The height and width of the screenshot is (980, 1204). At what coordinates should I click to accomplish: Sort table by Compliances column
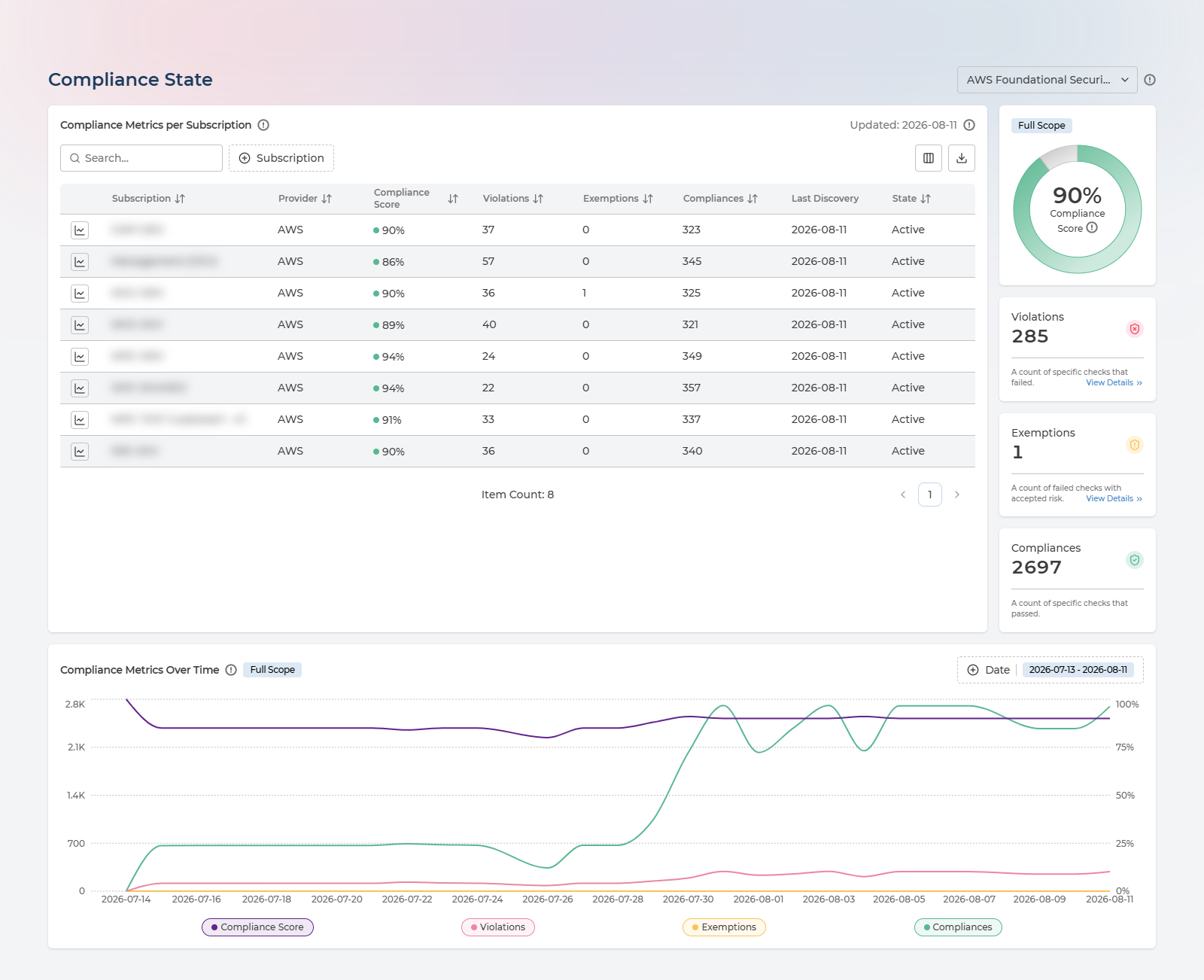752,199
